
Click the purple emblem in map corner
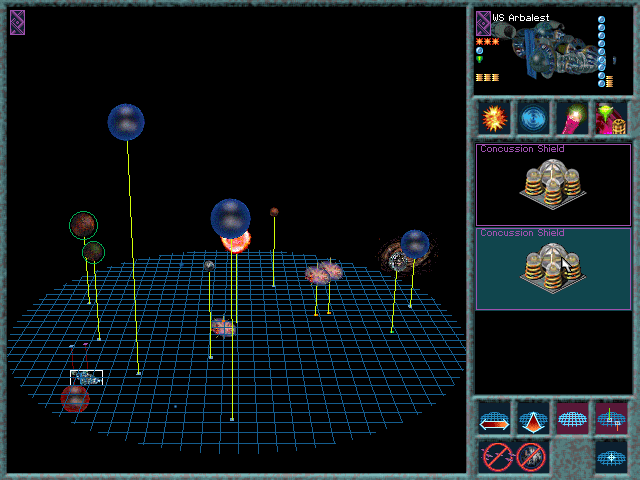[x=18, y=23]
